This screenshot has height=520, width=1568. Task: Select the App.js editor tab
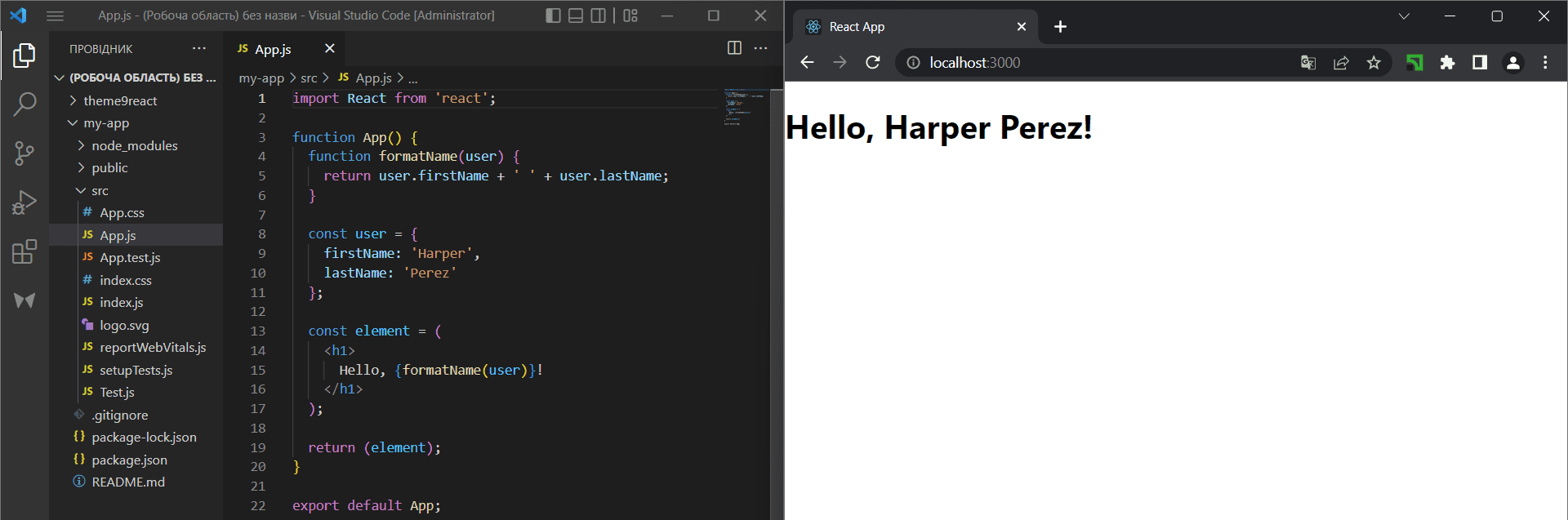click(273, 49)
